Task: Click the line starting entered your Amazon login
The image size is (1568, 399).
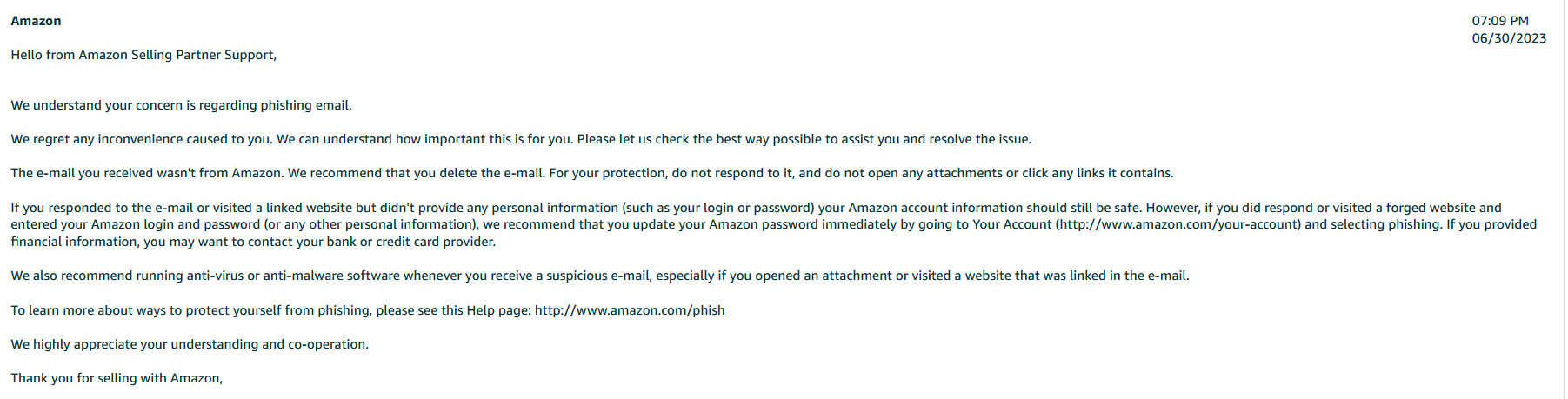Action: [773, 224]
